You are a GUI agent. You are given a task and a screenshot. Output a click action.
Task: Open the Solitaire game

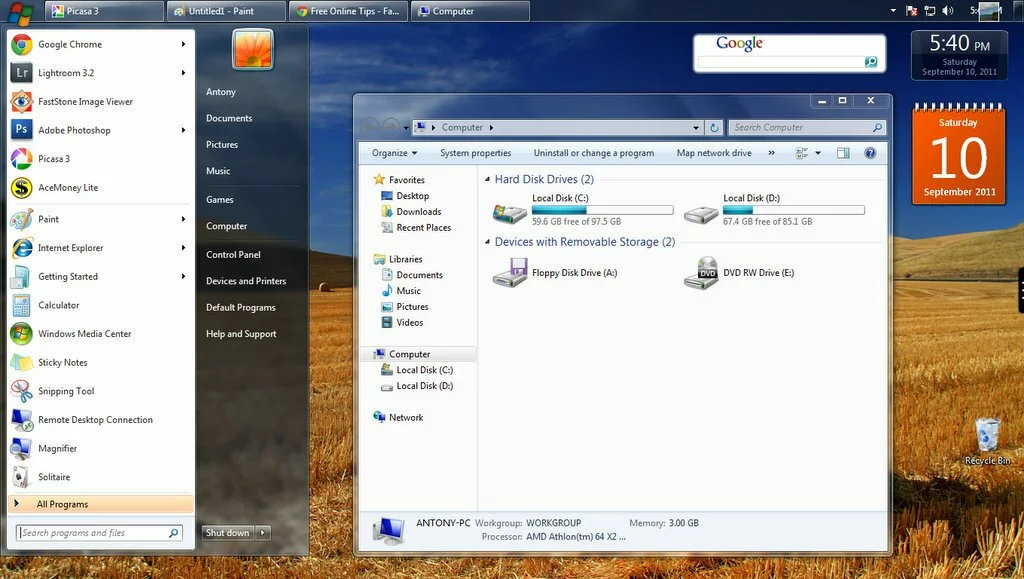(101, 477)
